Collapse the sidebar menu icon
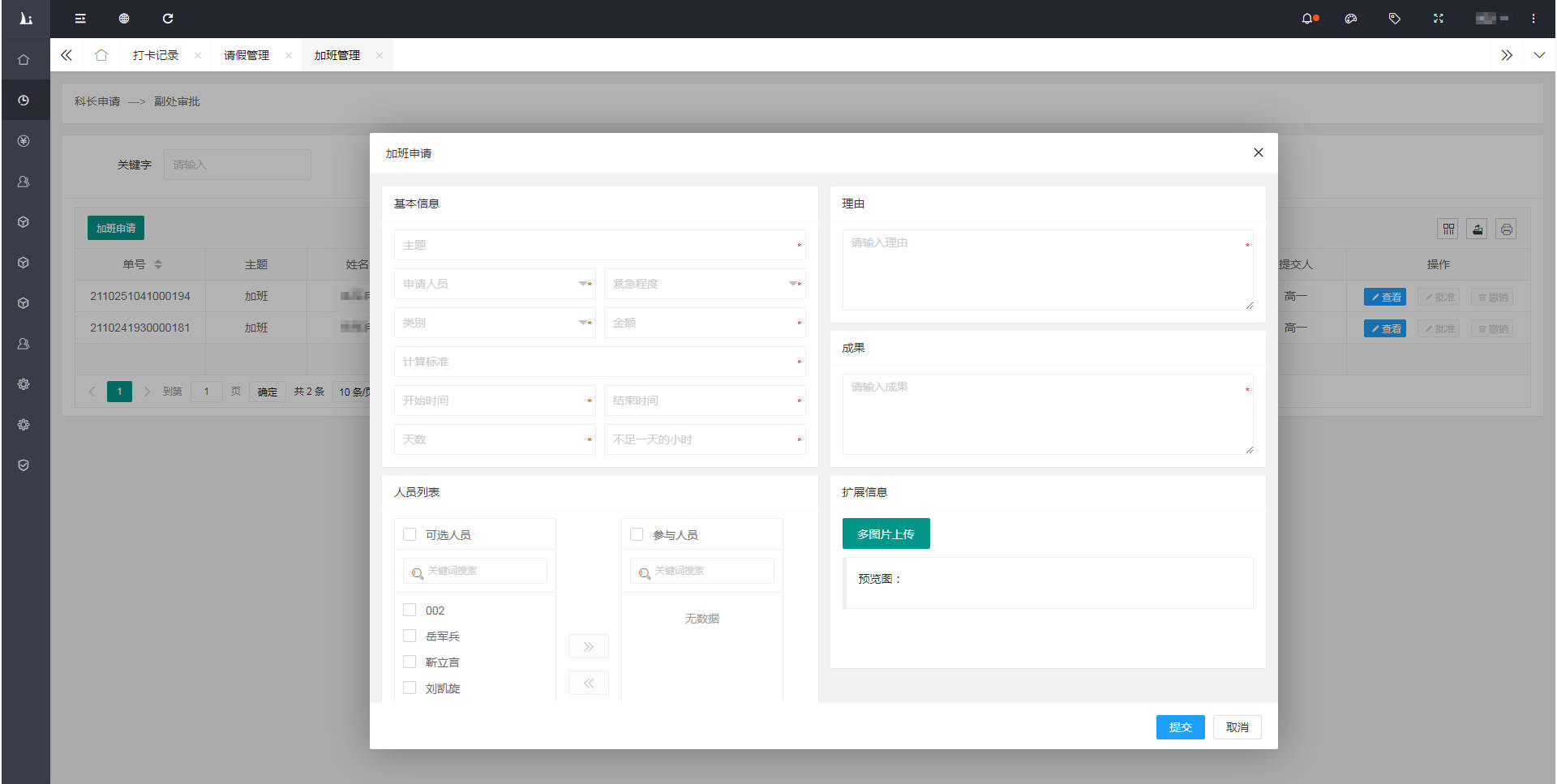Screen dimensions: 1557x784 tap(80, 19)
